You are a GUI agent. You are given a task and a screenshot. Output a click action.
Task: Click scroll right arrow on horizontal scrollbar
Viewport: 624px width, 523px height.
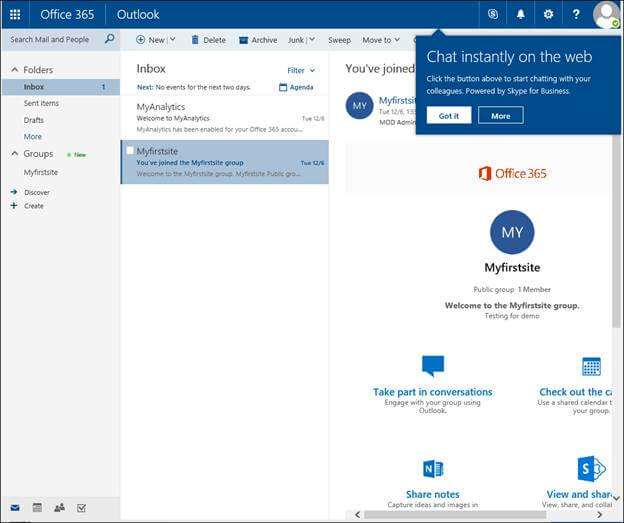600,515
